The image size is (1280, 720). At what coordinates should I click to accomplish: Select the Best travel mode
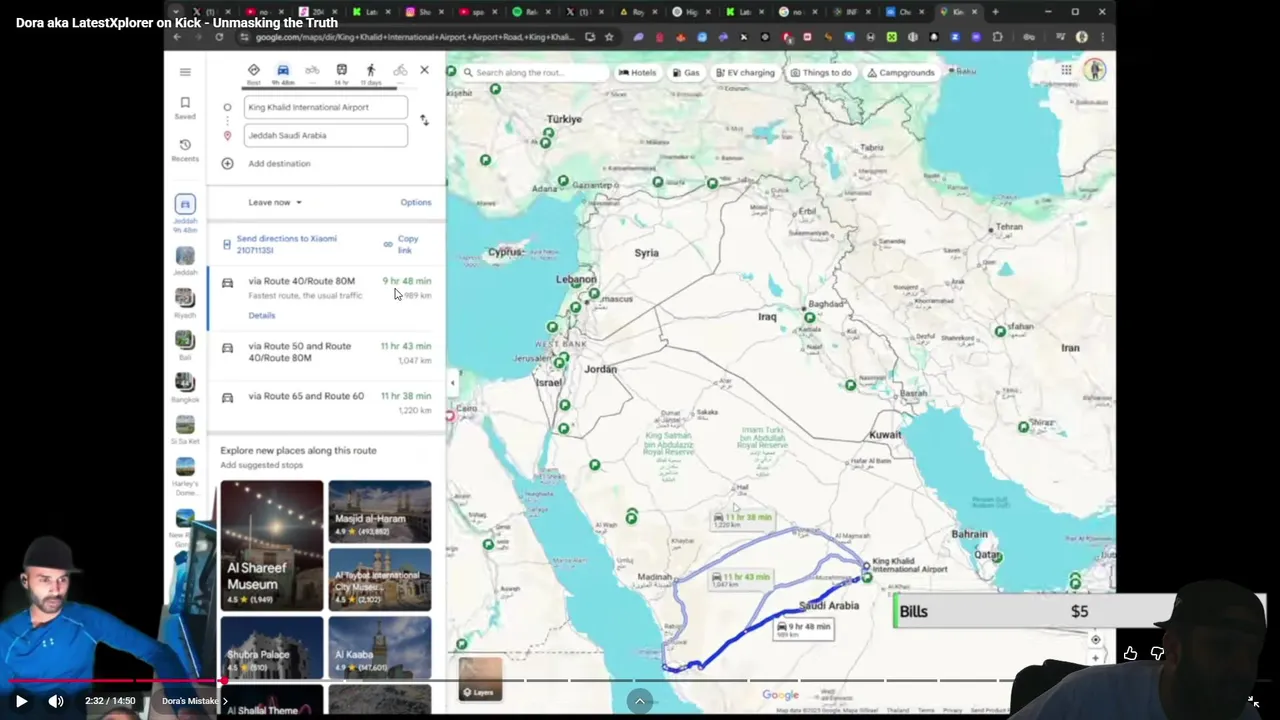pos(253,73)
